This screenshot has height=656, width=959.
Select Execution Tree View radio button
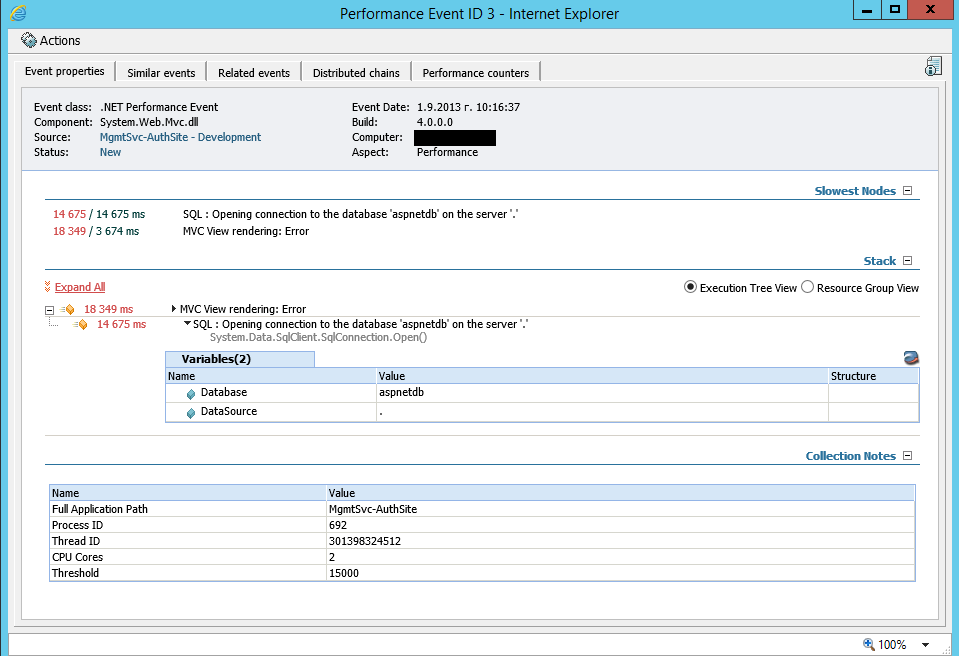coord(690,288)
